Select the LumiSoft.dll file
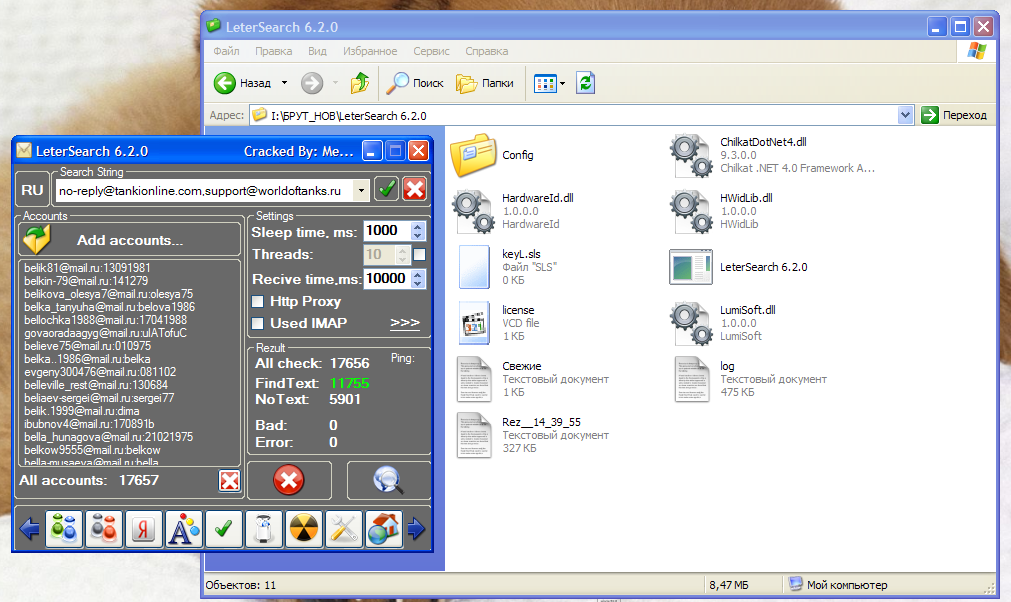Image resolution: width=1011 pixels, height=602 pixels. [x=723, y=323]
